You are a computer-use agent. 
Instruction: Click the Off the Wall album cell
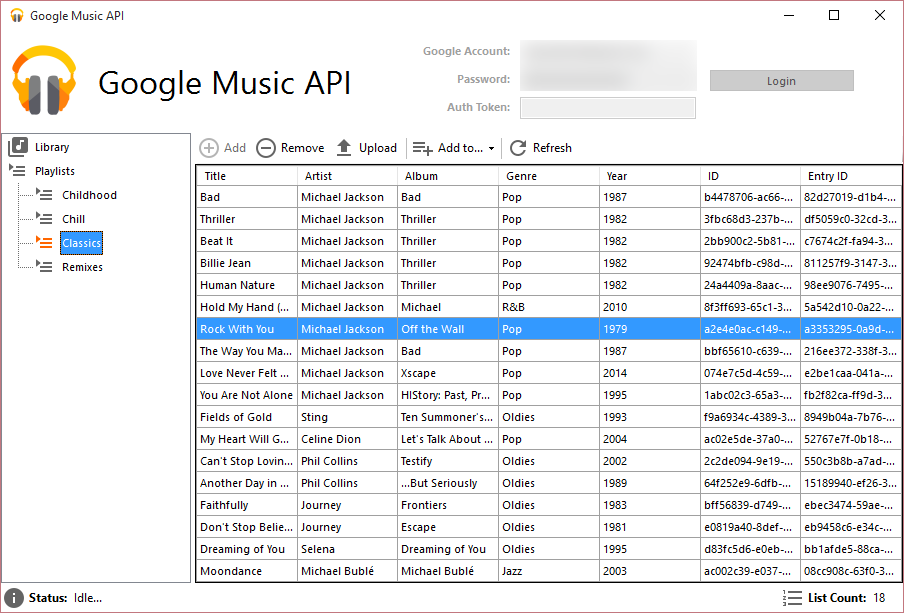click(448, 329)
